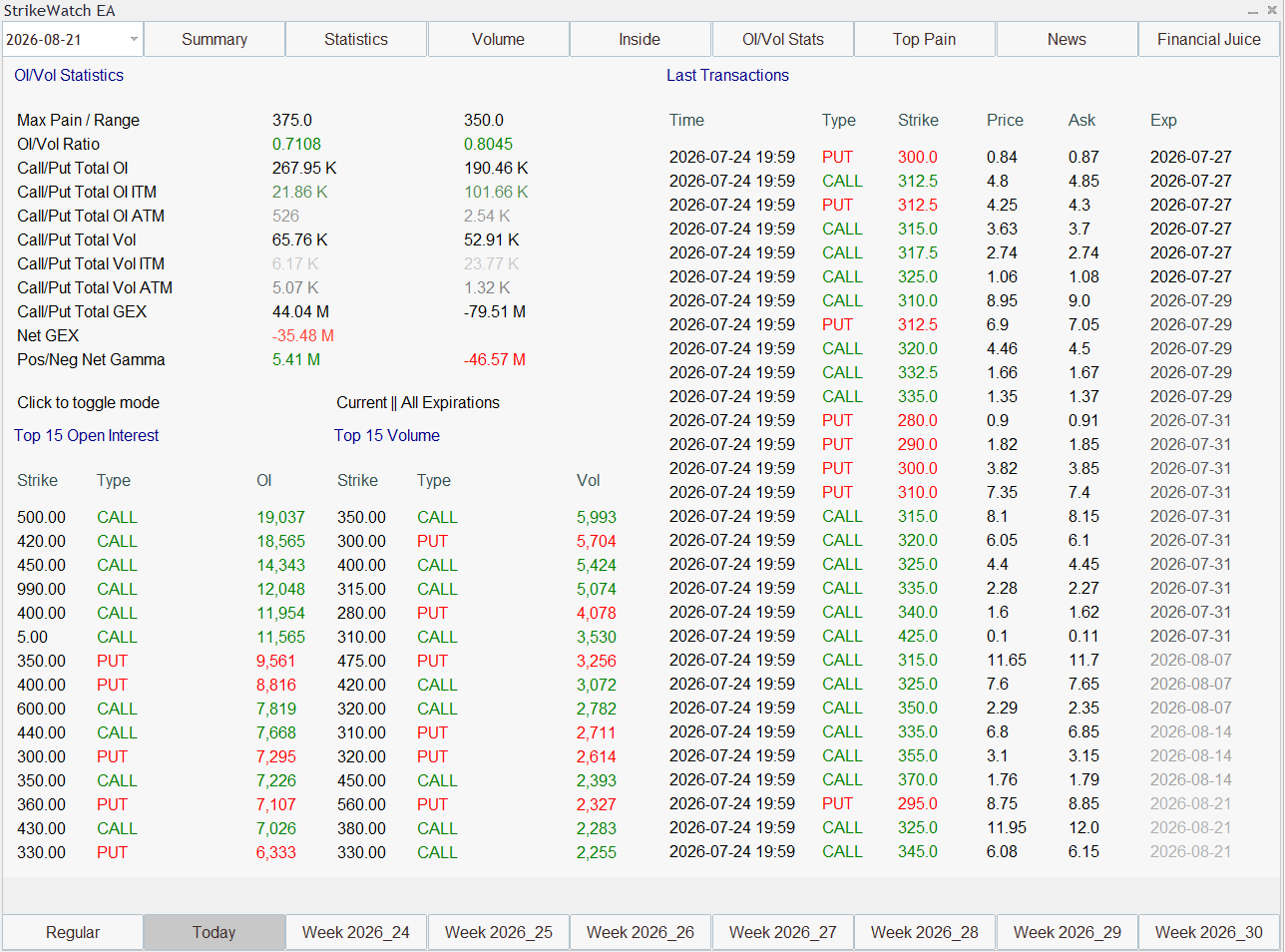Select ask price 11.7 in transactions
1285x952 pixels.
[x=1083, y=661]
